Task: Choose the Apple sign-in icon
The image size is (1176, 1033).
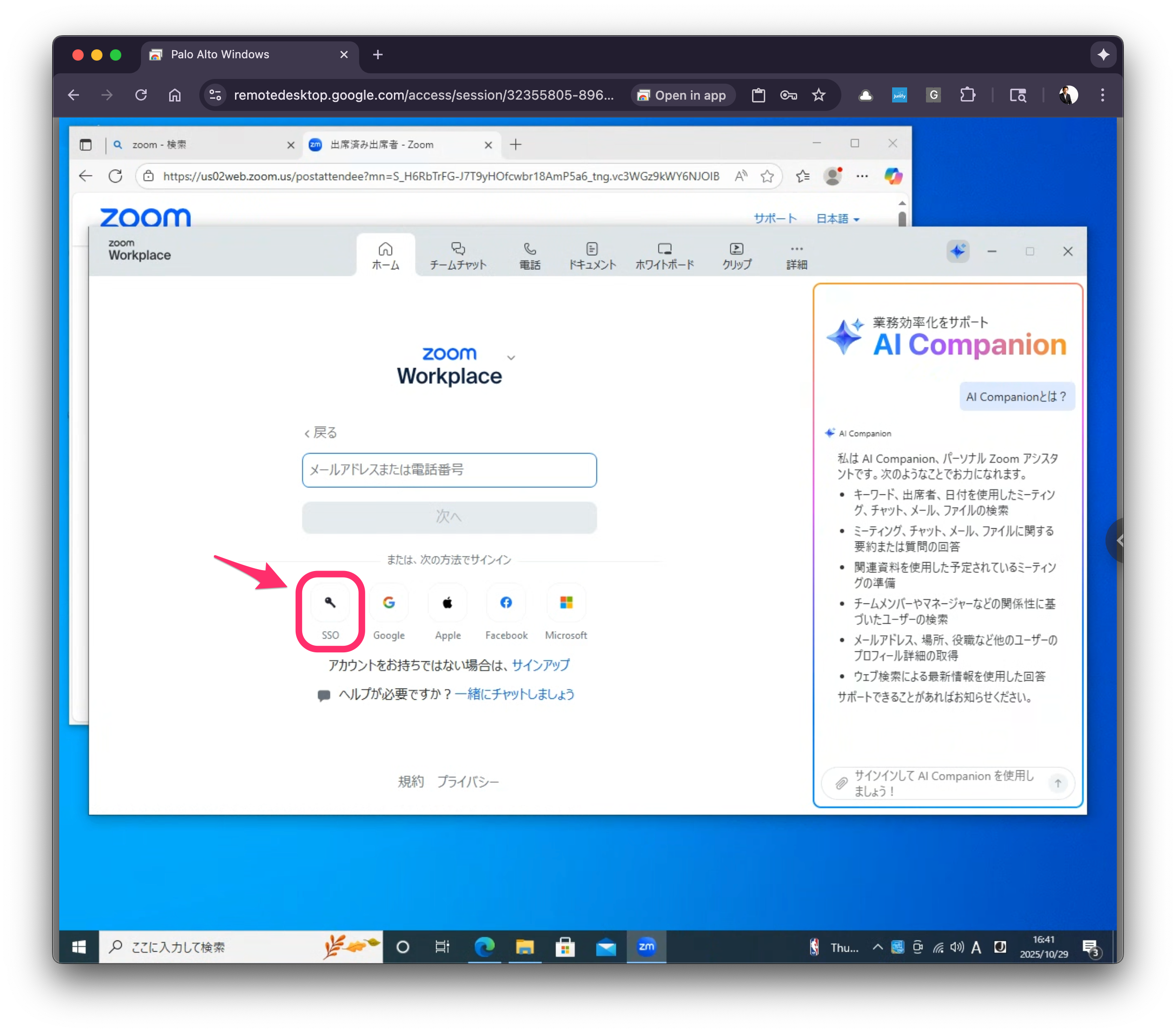Action: (x=447, y=603)
